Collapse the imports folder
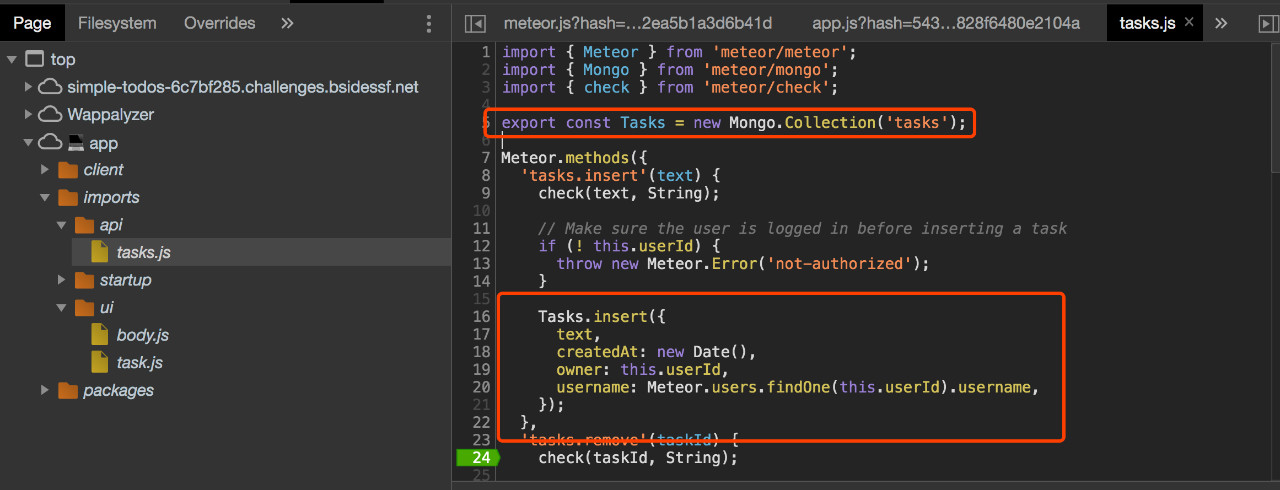 click(x=45, y=198)
